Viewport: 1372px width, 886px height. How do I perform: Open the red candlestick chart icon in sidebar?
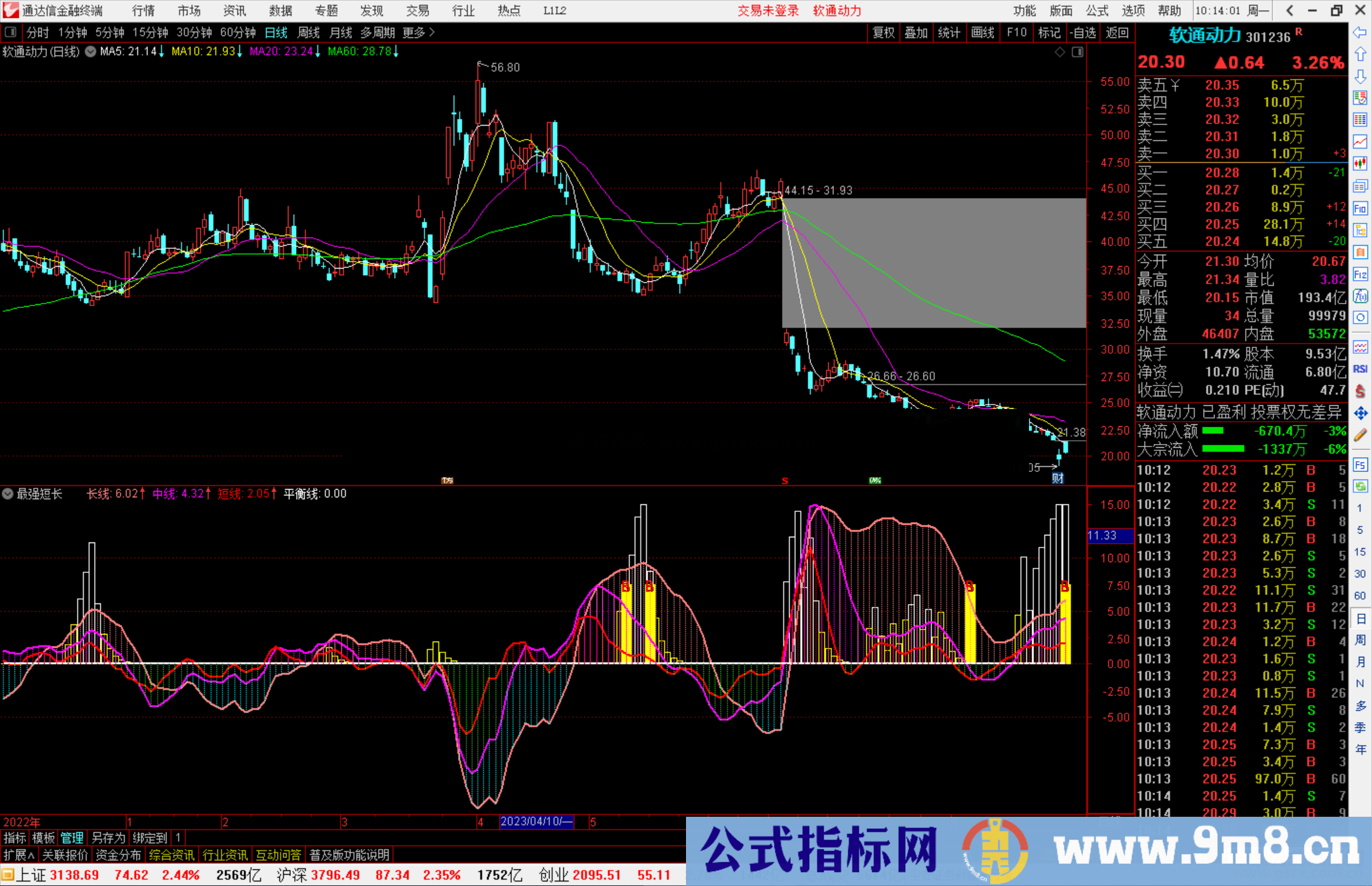1360,164
